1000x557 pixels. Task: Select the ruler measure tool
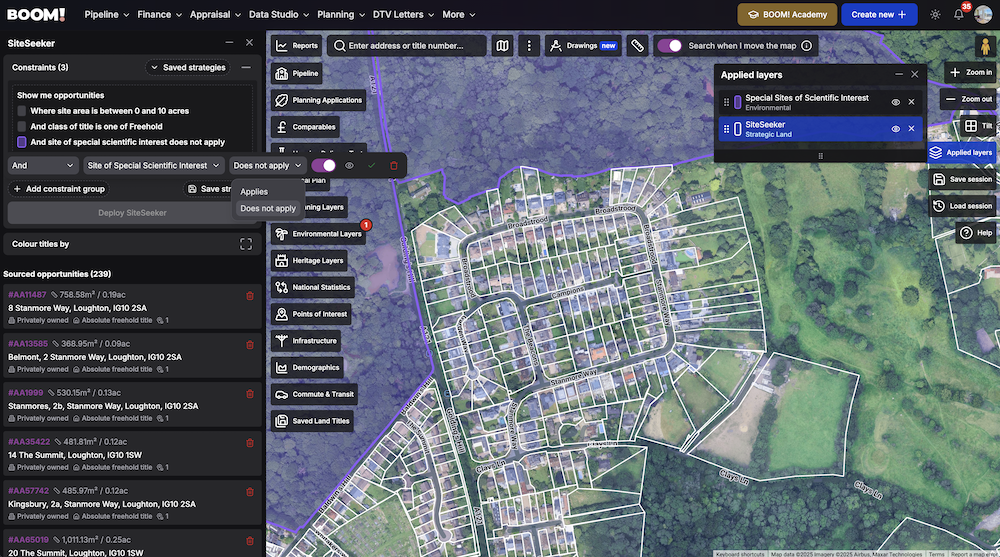coord(637,46)
